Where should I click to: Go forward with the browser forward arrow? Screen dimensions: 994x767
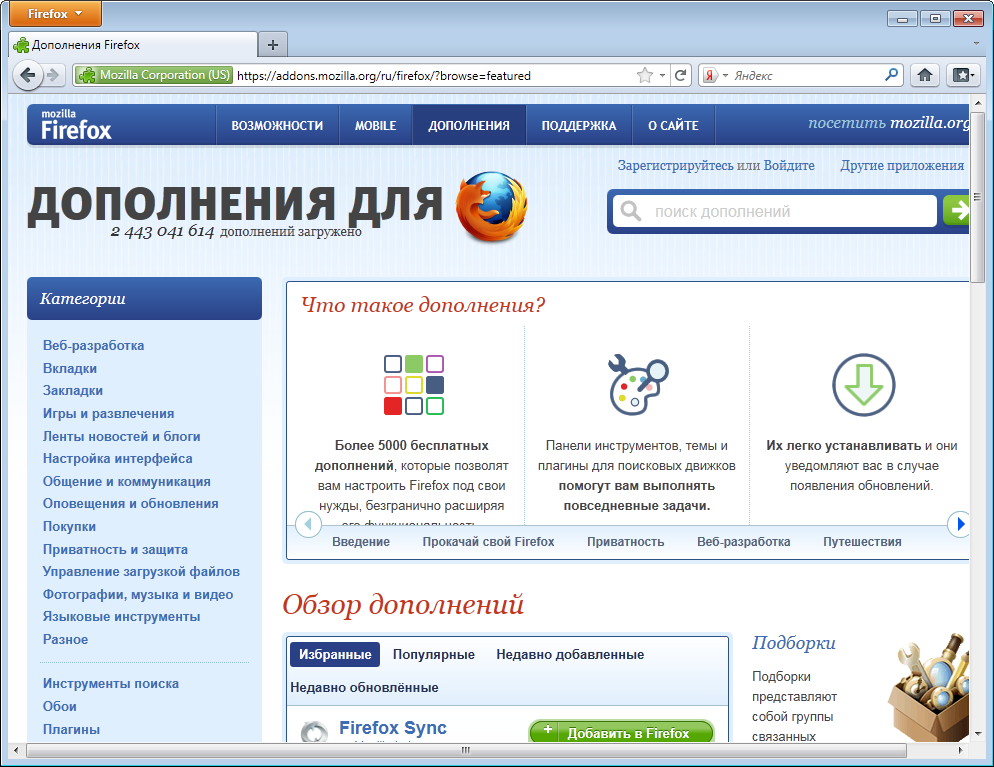click(54, 75)
